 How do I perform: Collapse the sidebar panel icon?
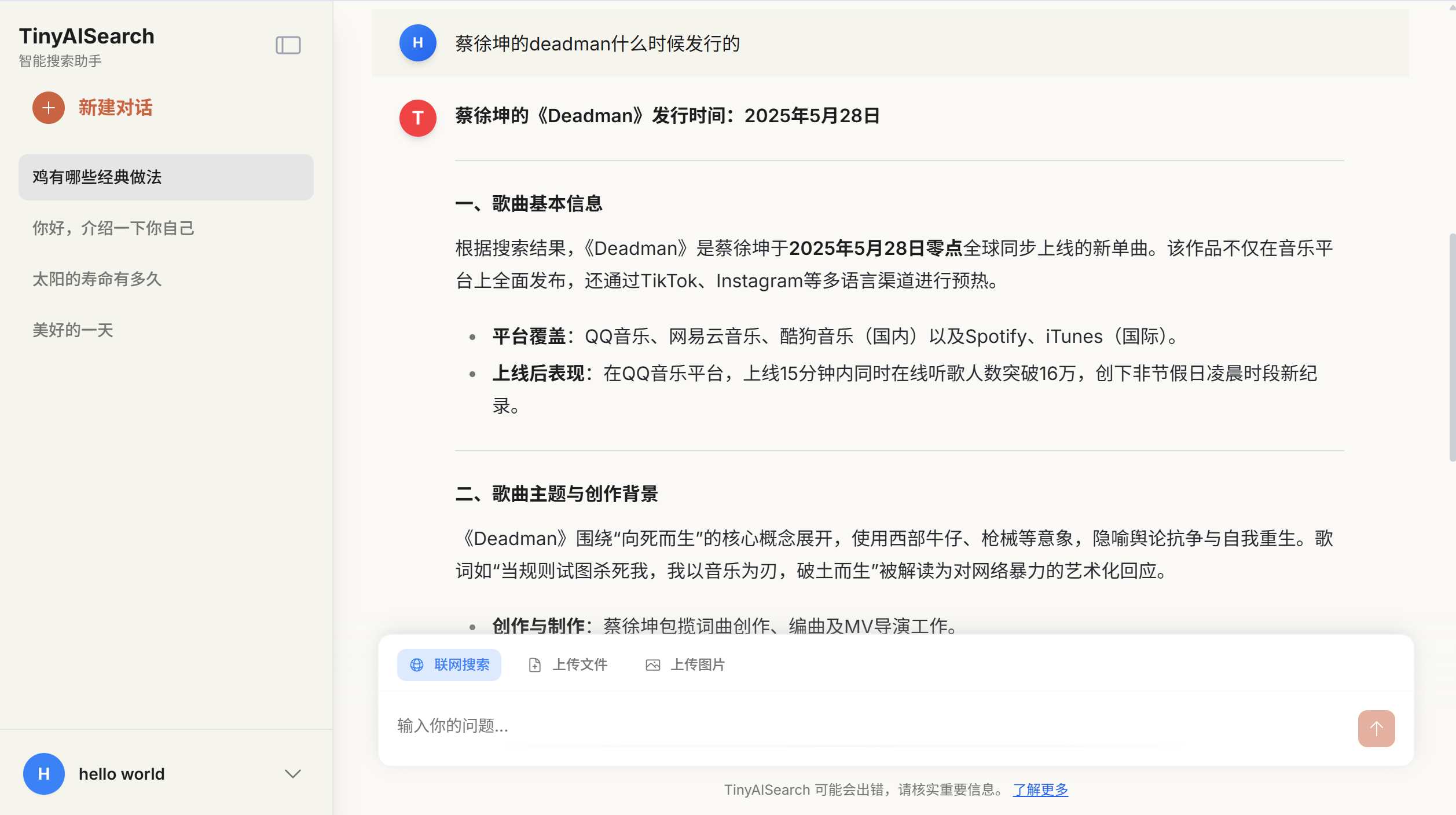[288, 45]
